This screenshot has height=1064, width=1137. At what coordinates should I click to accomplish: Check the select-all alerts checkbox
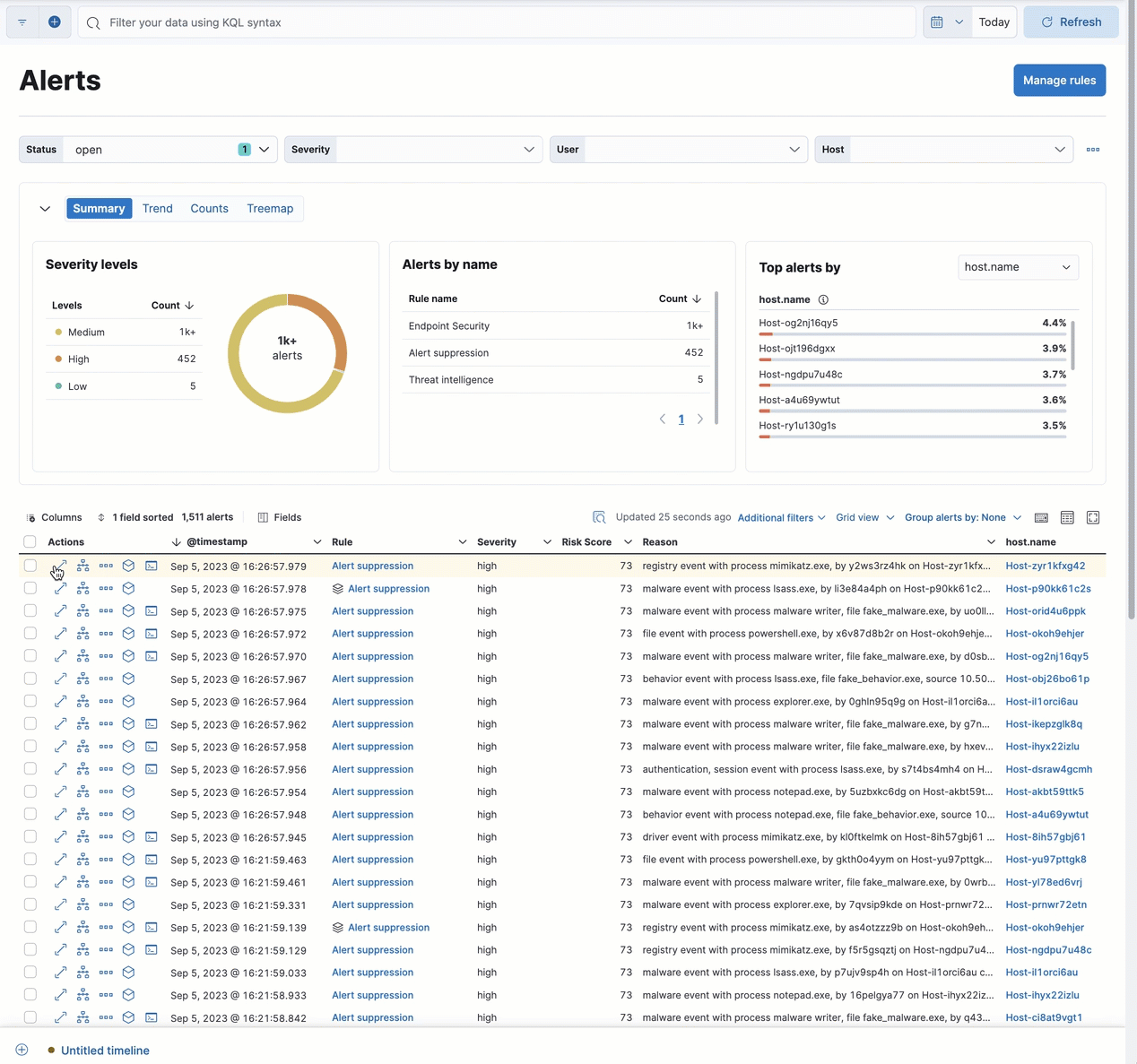click(30, 542)
